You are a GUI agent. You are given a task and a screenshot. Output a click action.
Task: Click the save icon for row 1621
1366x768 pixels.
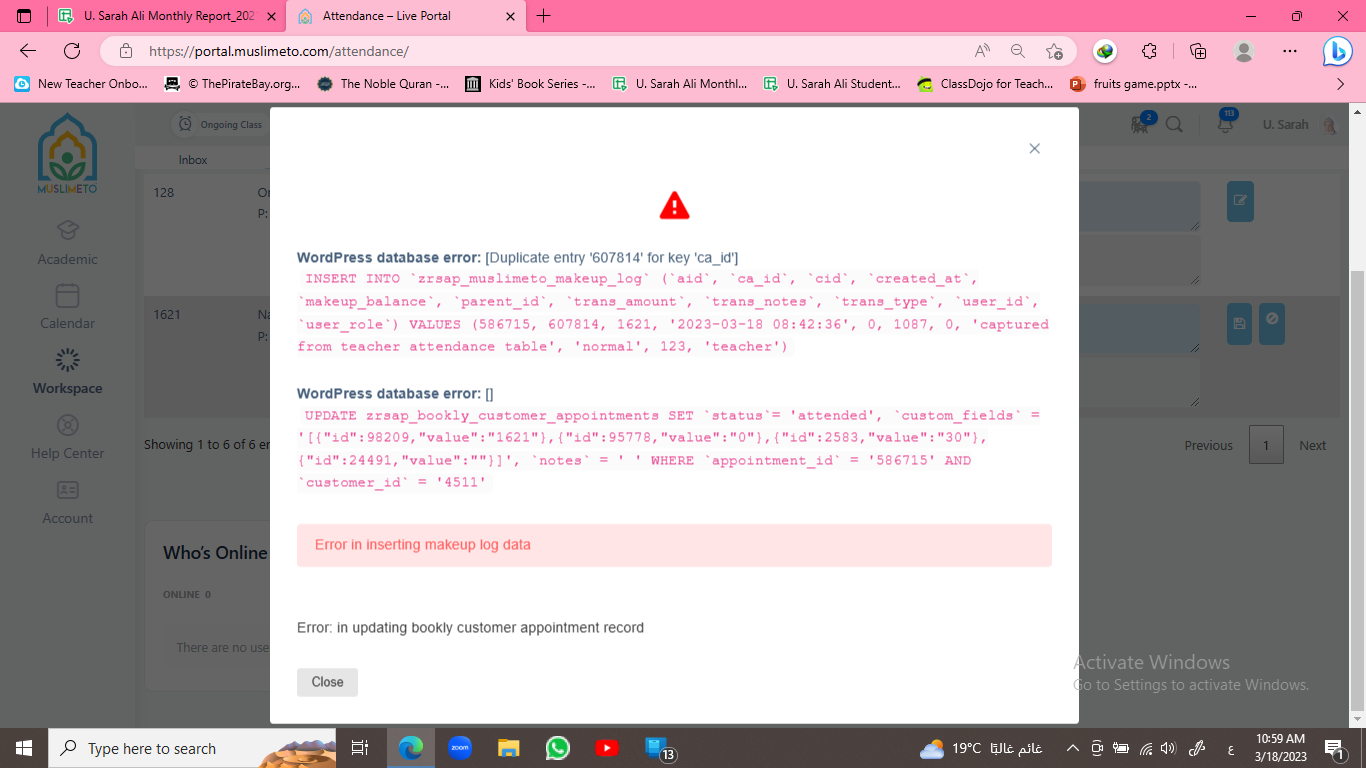click(1240, 324)
